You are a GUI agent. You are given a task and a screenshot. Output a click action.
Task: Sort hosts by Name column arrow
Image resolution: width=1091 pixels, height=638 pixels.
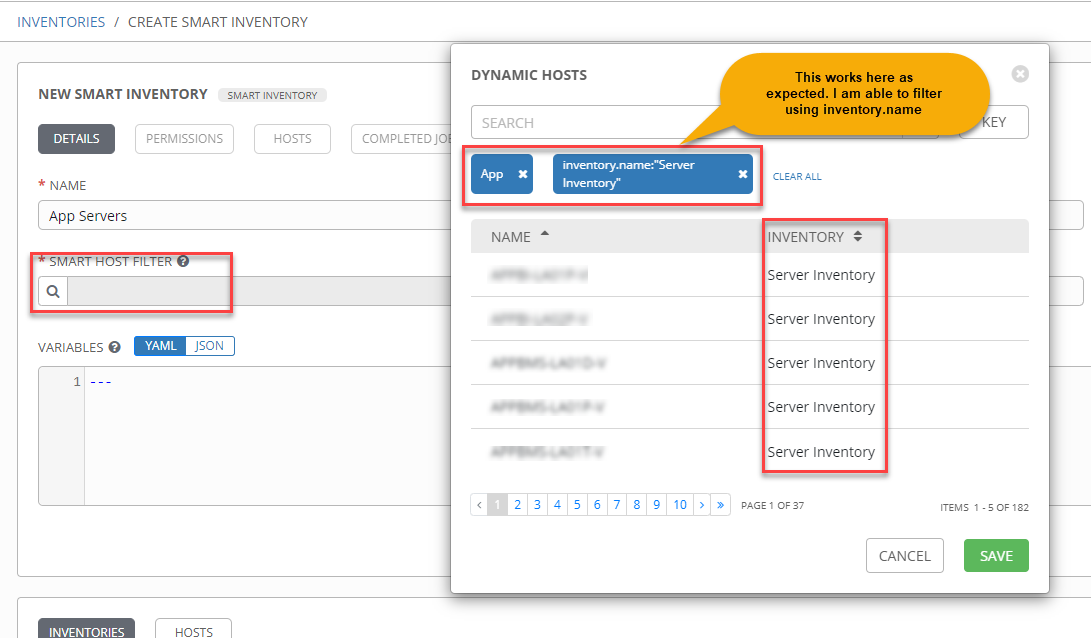(545, 234)
